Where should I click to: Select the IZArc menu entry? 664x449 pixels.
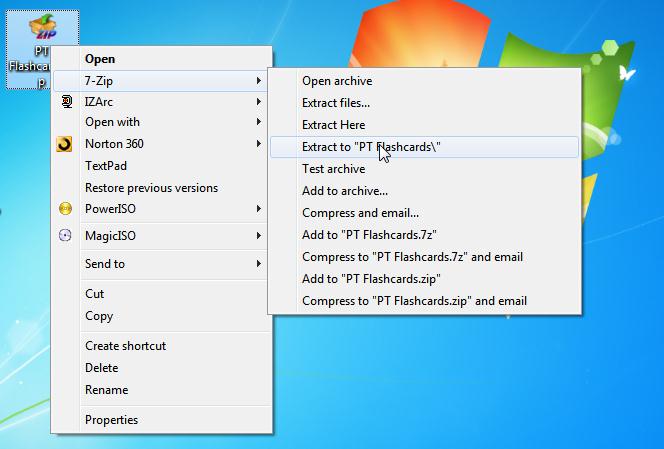(x=161, y=102)
